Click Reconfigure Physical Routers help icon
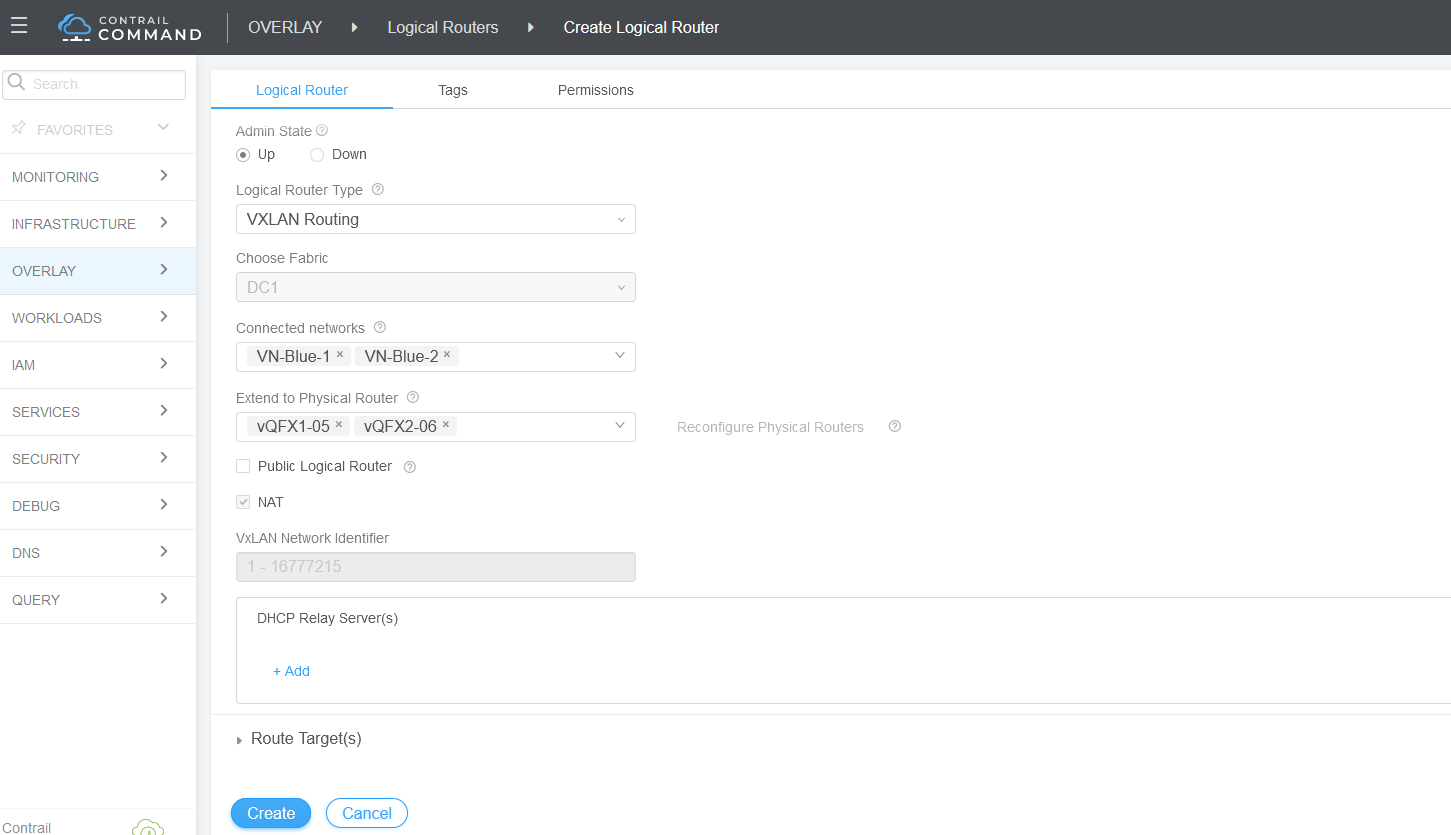The height and width of the screenshot is (835, 1451). (895, 426)
